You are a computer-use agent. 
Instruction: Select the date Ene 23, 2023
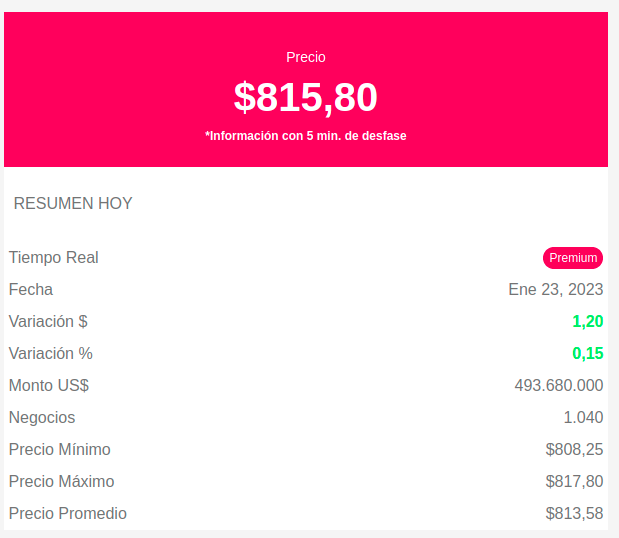(x=556, y=290)
